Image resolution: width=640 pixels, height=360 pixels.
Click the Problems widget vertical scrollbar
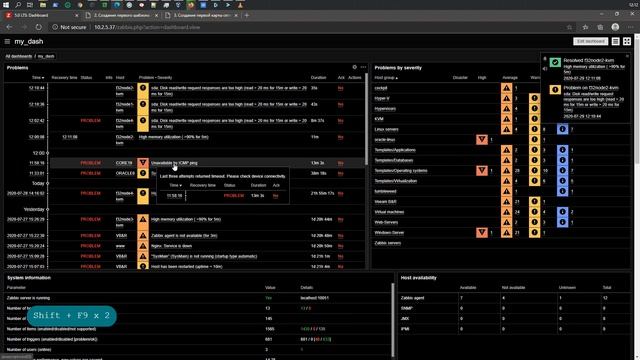coord(366,118)
